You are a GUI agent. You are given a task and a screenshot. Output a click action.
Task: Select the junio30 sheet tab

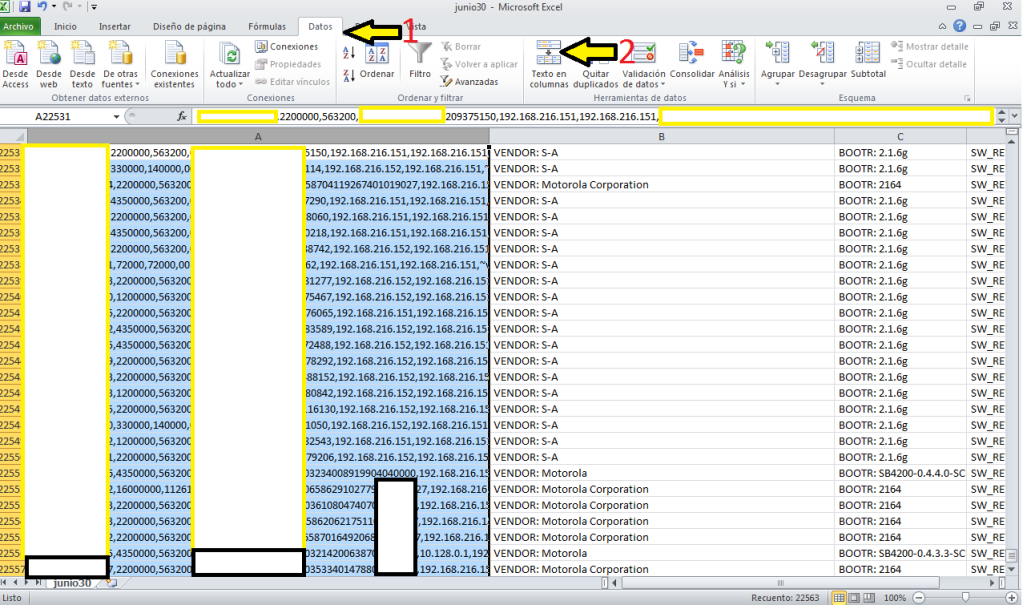[x=72, y=582]
